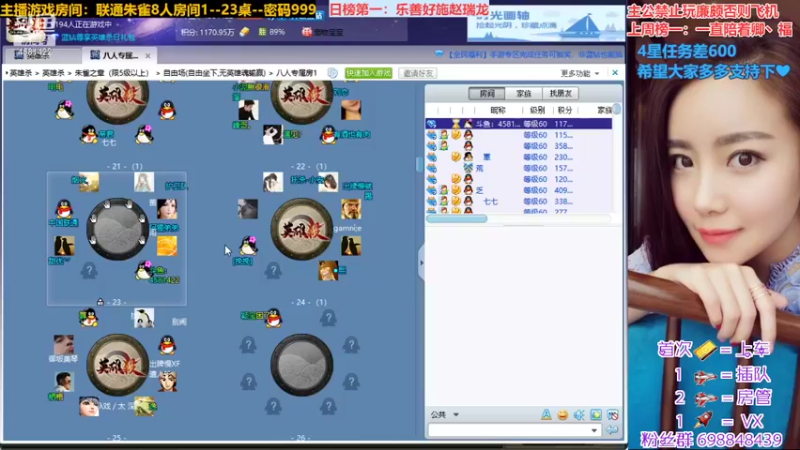Click the gold ticket icon beside 积分
Image resolution: width=800 pixels, height=450 pixels.
(244, 32)
